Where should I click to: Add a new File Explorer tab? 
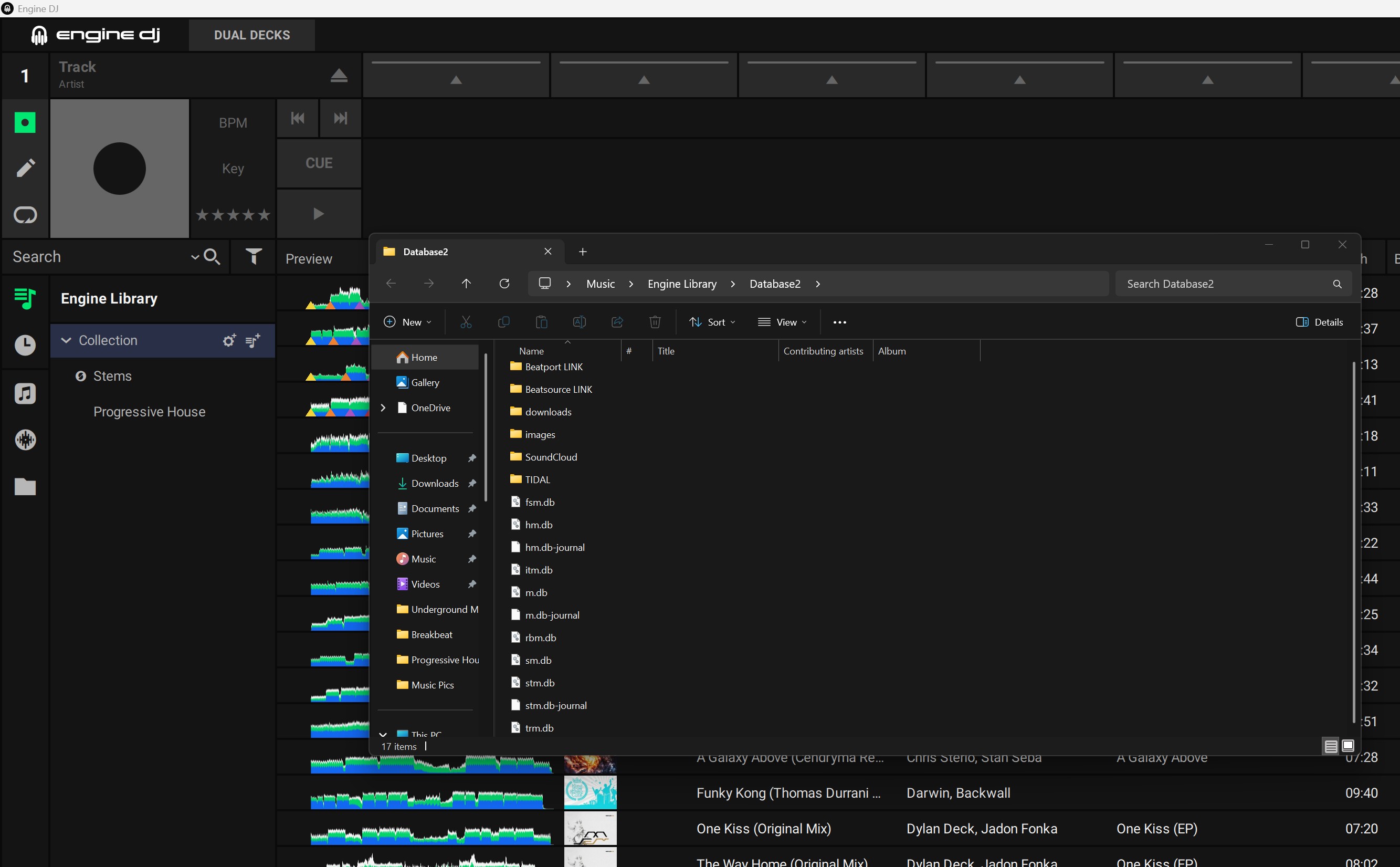(583, 252)
